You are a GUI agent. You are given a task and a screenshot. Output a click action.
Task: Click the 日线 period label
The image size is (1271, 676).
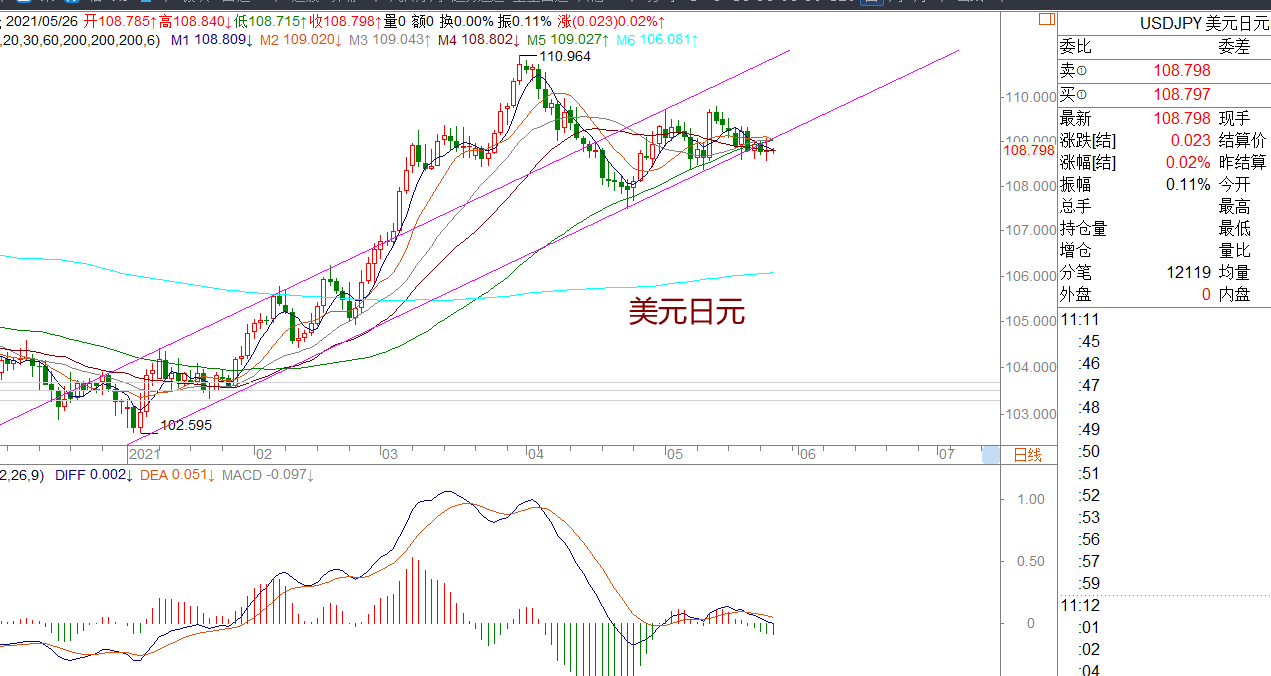pos(1028,455)
